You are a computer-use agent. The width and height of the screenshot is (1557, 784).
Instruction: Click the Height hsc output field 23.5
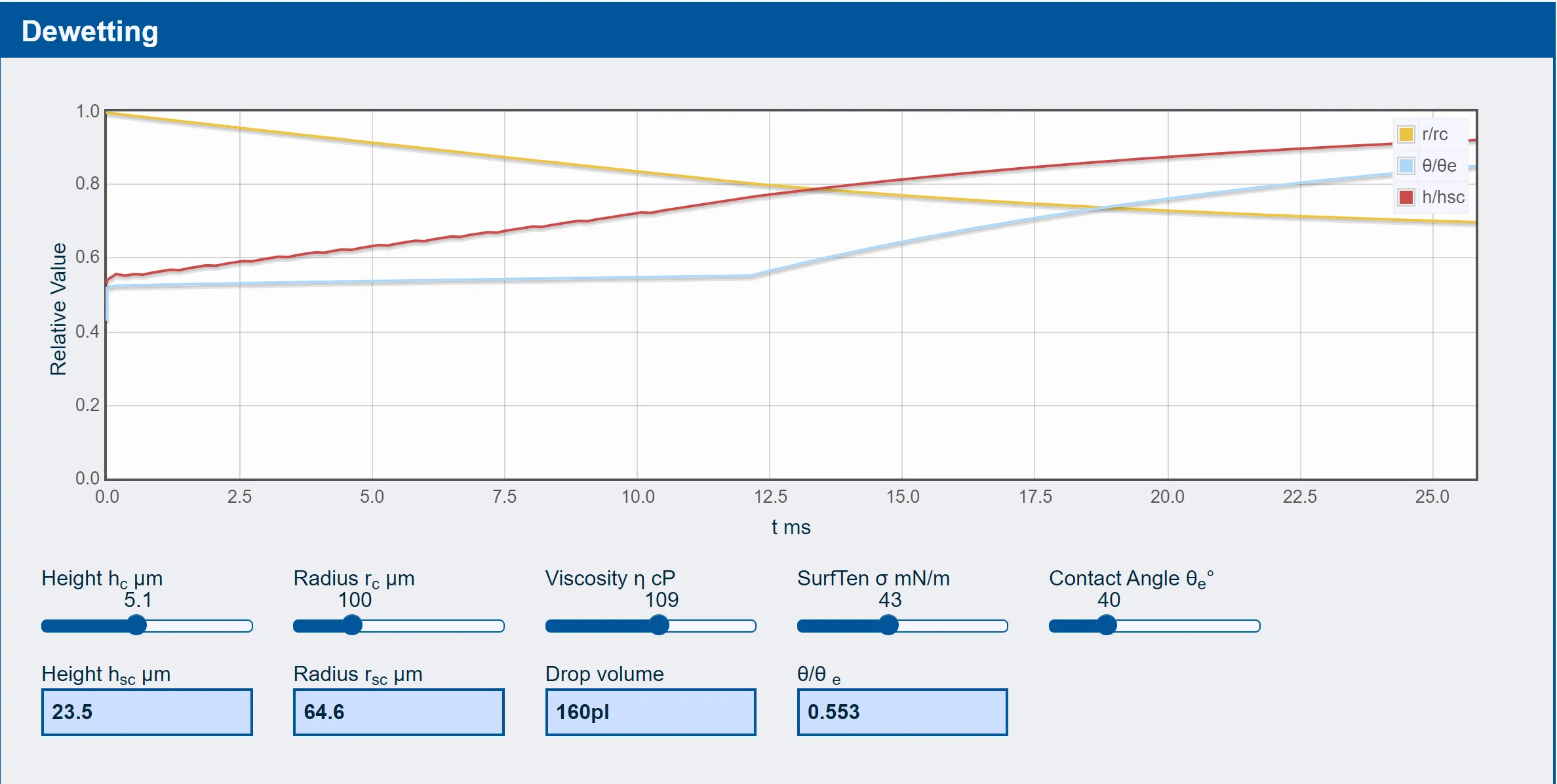click(147, 712)
